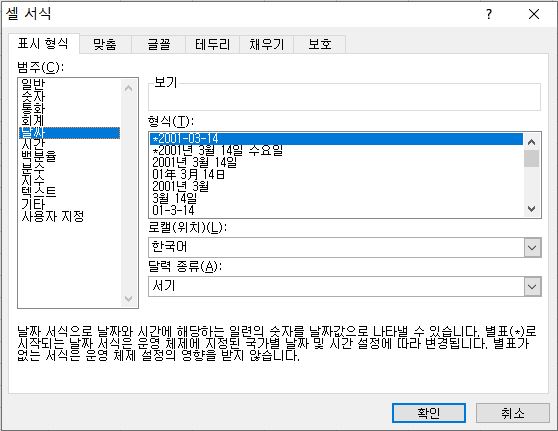This screenshot has height=431, width=558.
Task: Choose 숫자 category
Action: pos(69,96)
